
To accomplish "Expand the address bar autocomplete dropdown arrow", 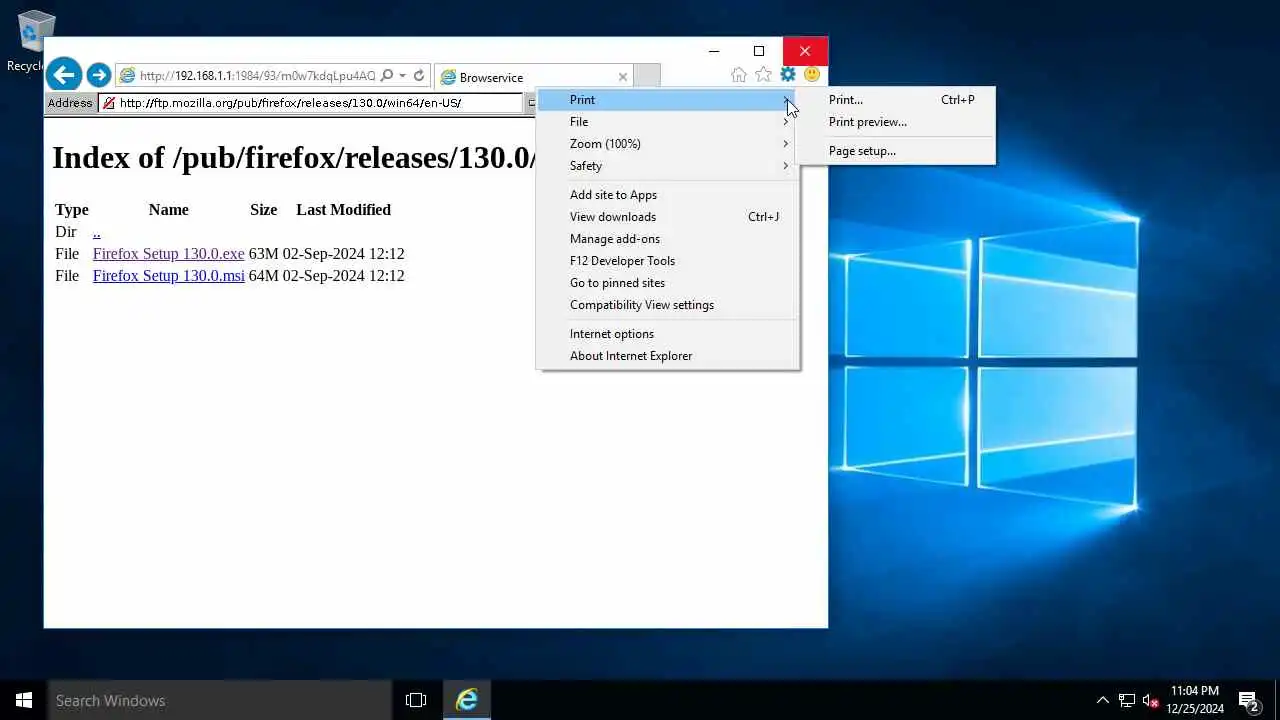I will 402,76.
